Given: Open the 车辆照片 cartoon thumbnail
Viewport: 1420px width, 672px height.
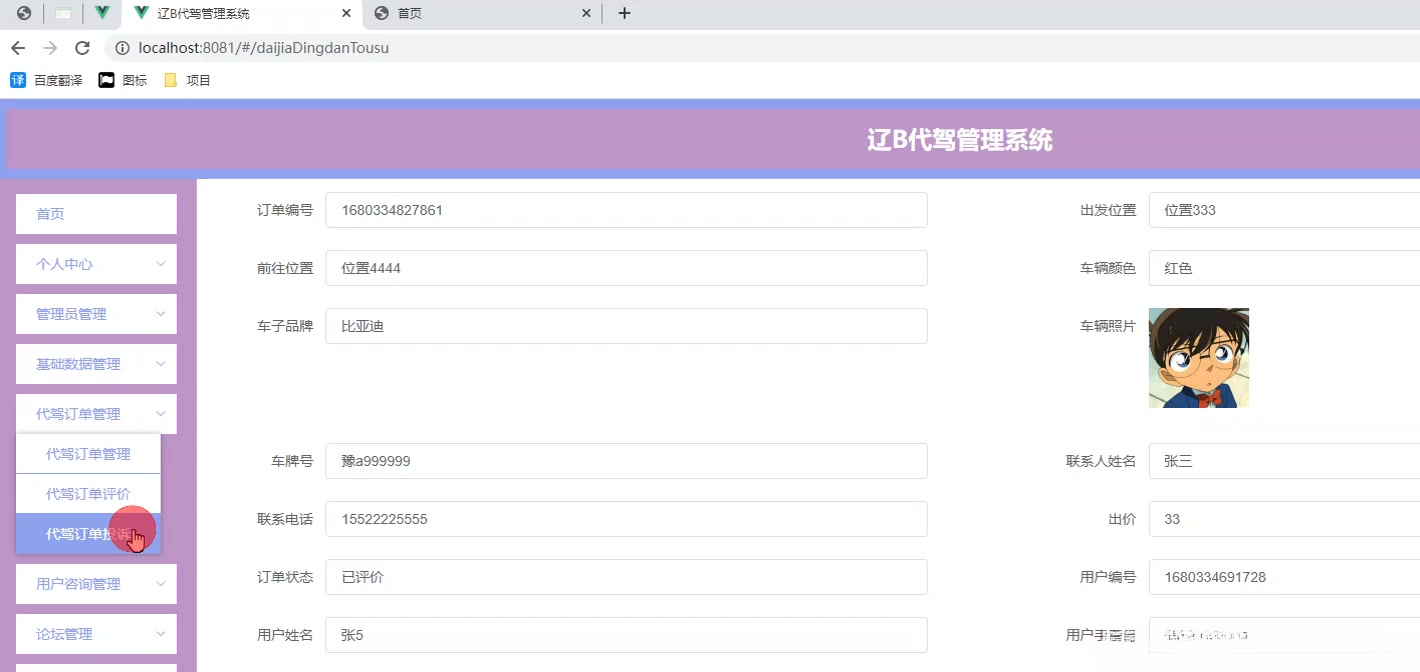Looking at the screenshot, I should pos(1199,358).
